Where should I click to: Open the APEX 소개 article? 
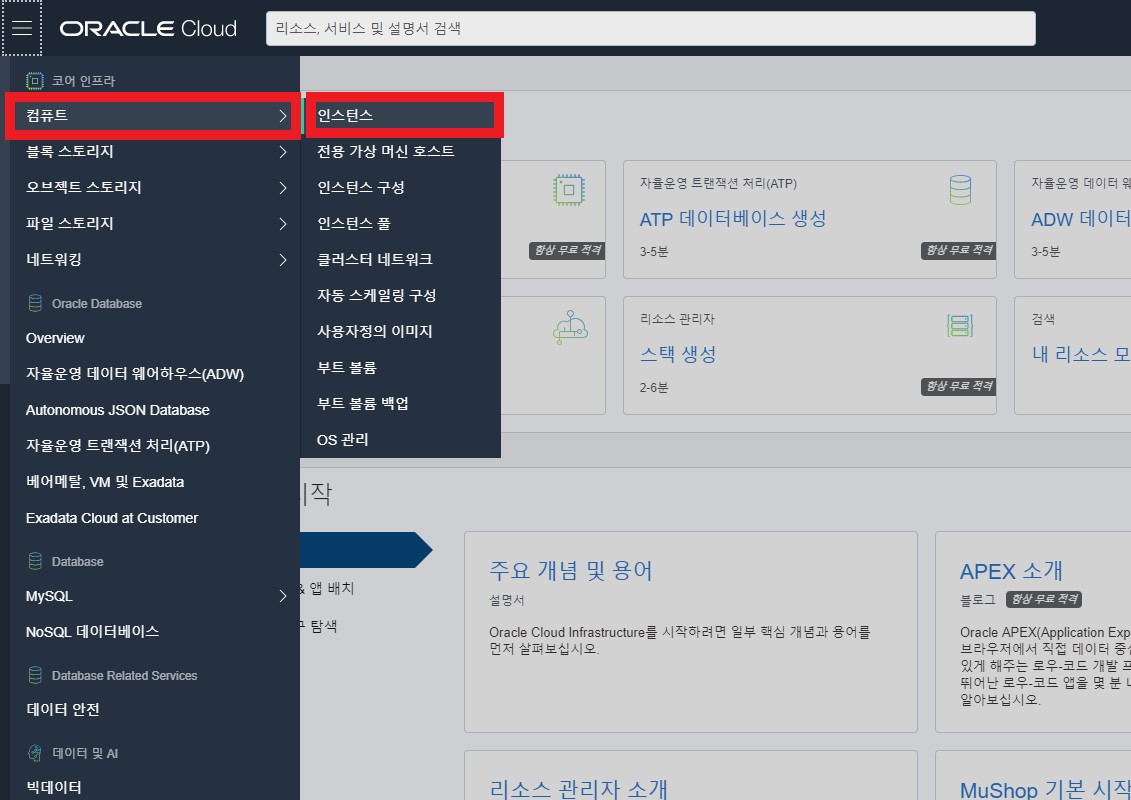pos(1011,571)
